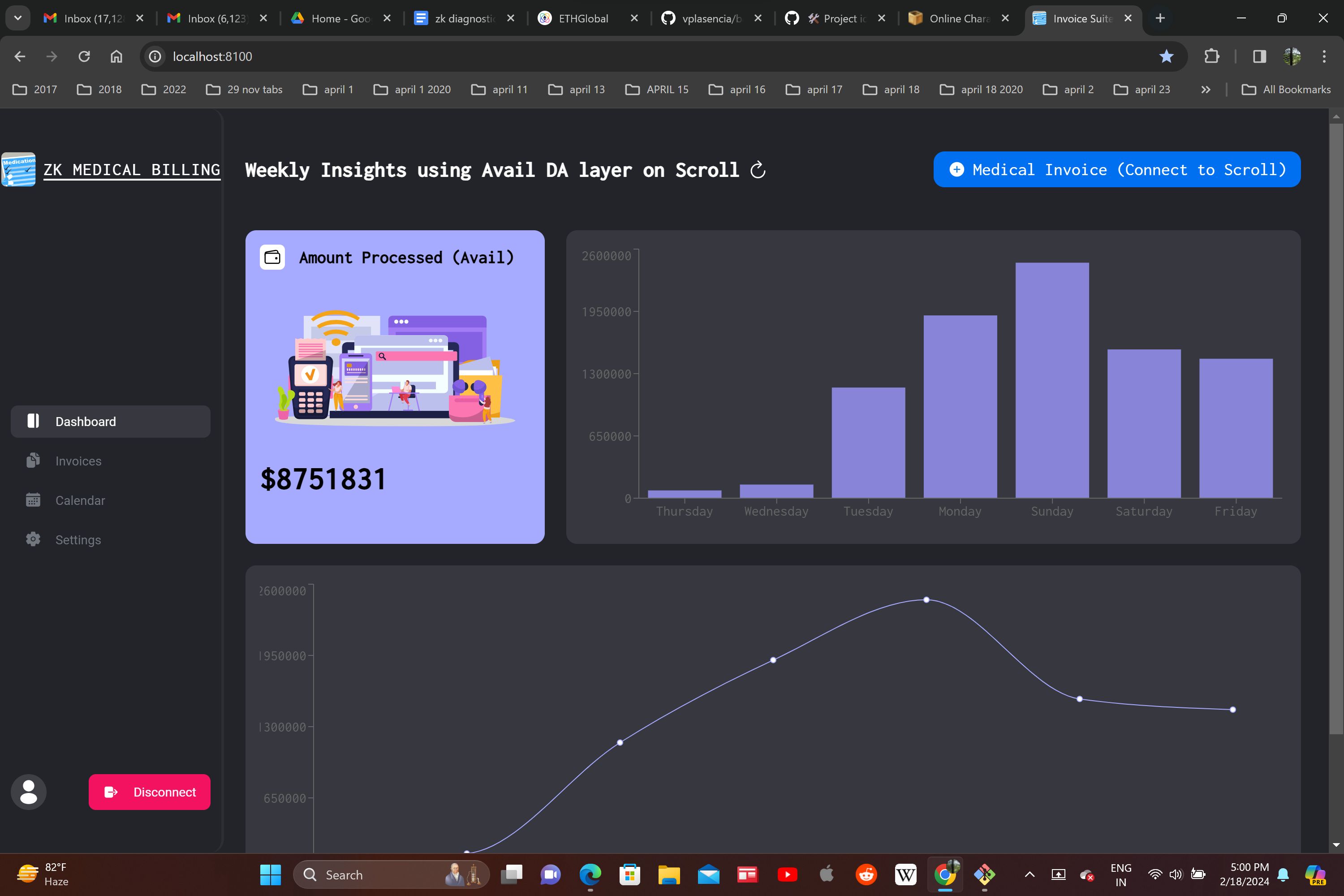Viewport: 1344px width, 896px height.
Task: Open Windows Start menu
Action: 270,875
